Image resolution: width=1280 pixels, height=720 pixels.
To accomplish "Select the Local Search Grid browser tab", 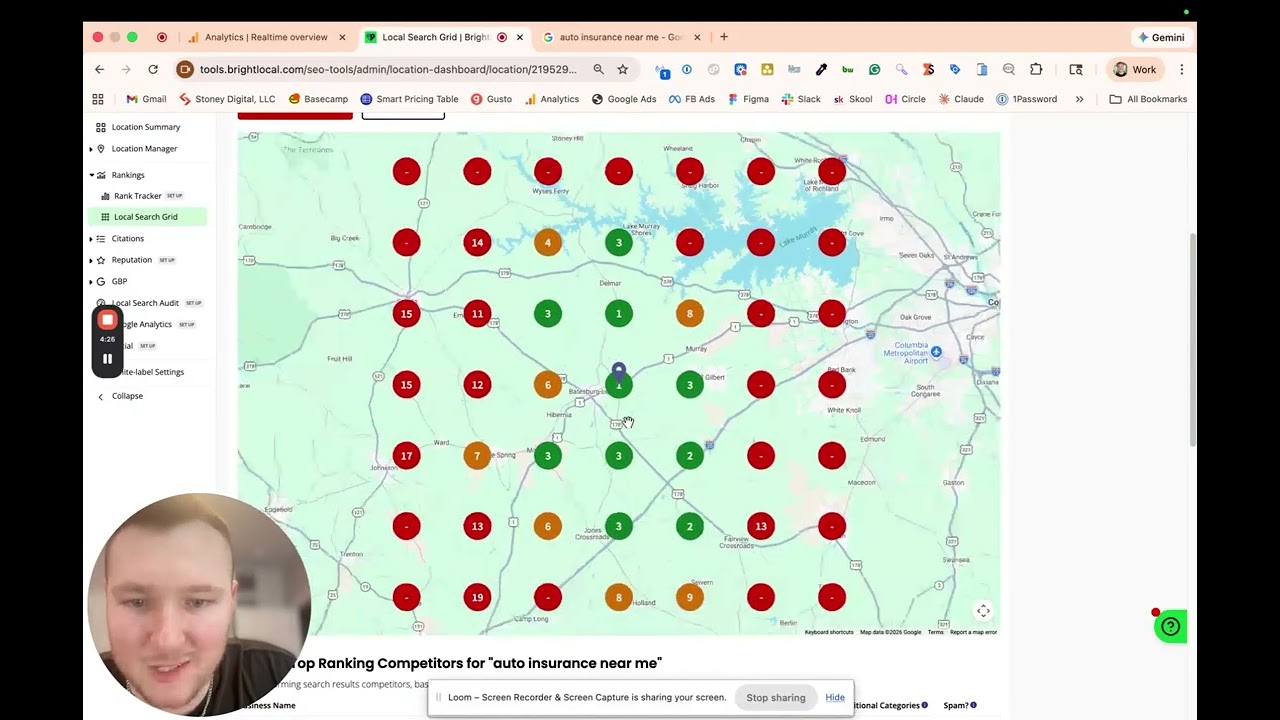I will (x=434, y=37).
